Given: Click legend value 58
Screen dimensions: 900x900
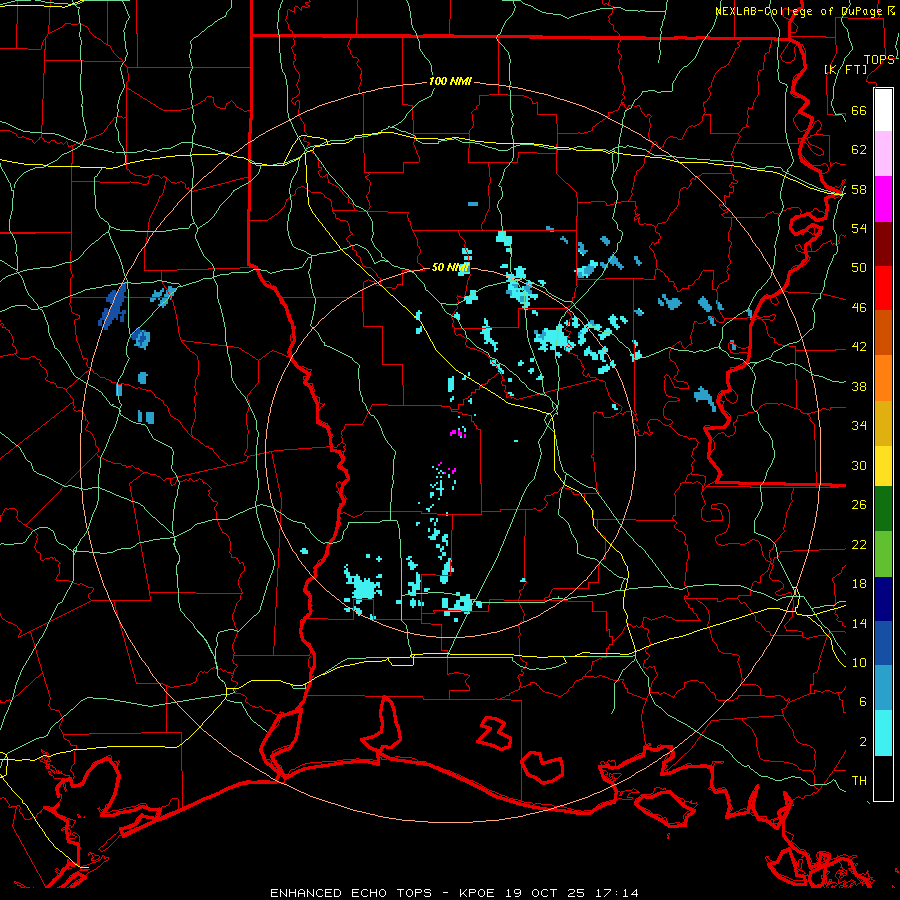Looking at the screenshot, I should 859,189.
